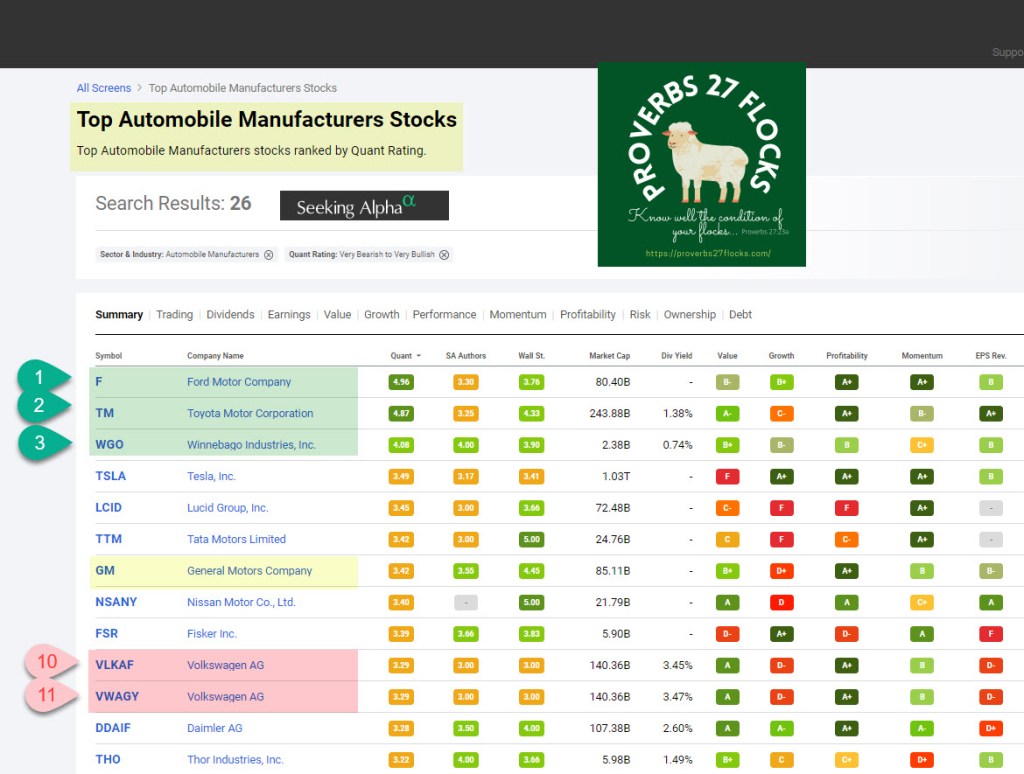1024x774 pixels.
Task: Switch to the Momentum tab
Action: point(517,315)
